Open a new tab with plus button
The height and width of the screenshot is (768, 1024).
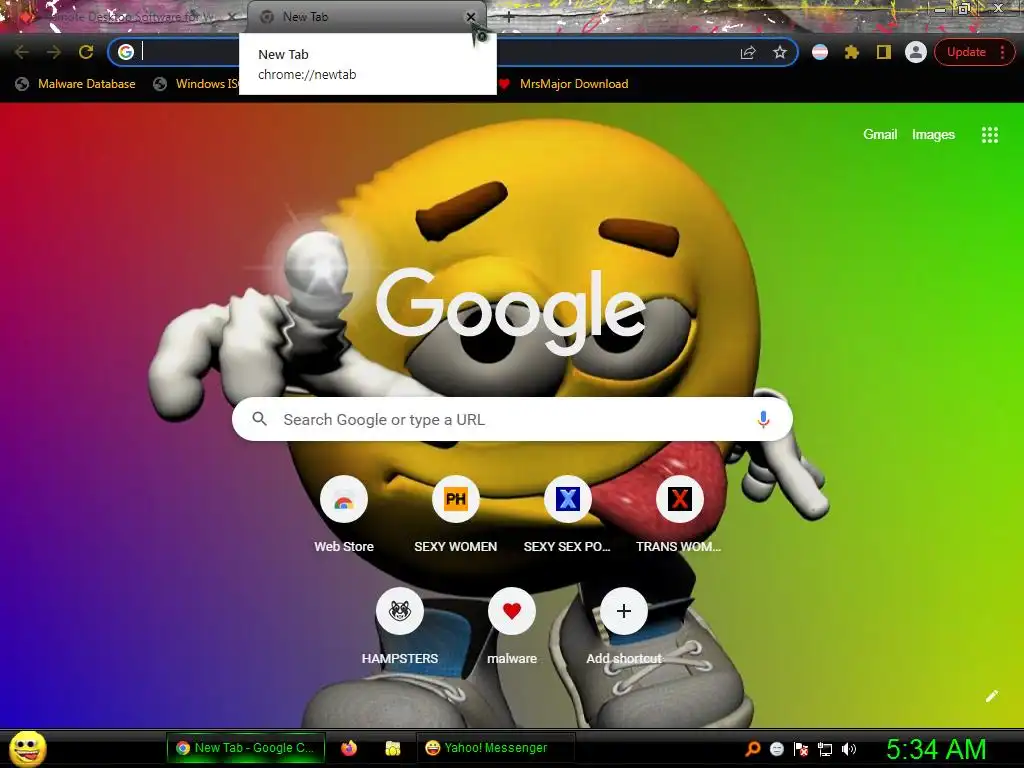pyautogui.click(x=509, y=18)
